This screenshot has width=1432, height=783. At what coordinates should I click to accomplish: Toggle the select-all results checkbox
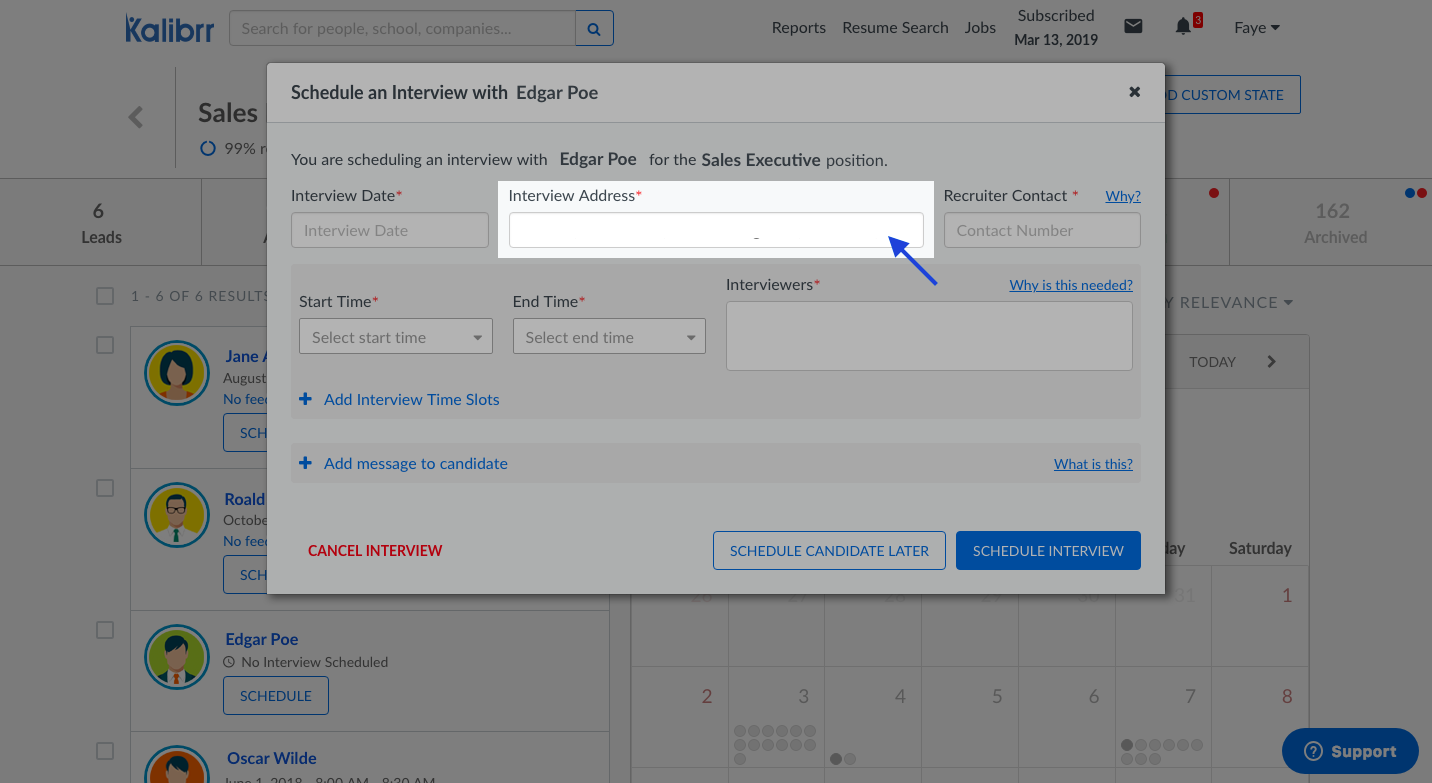pyautogui.click(x=105, y=296)
